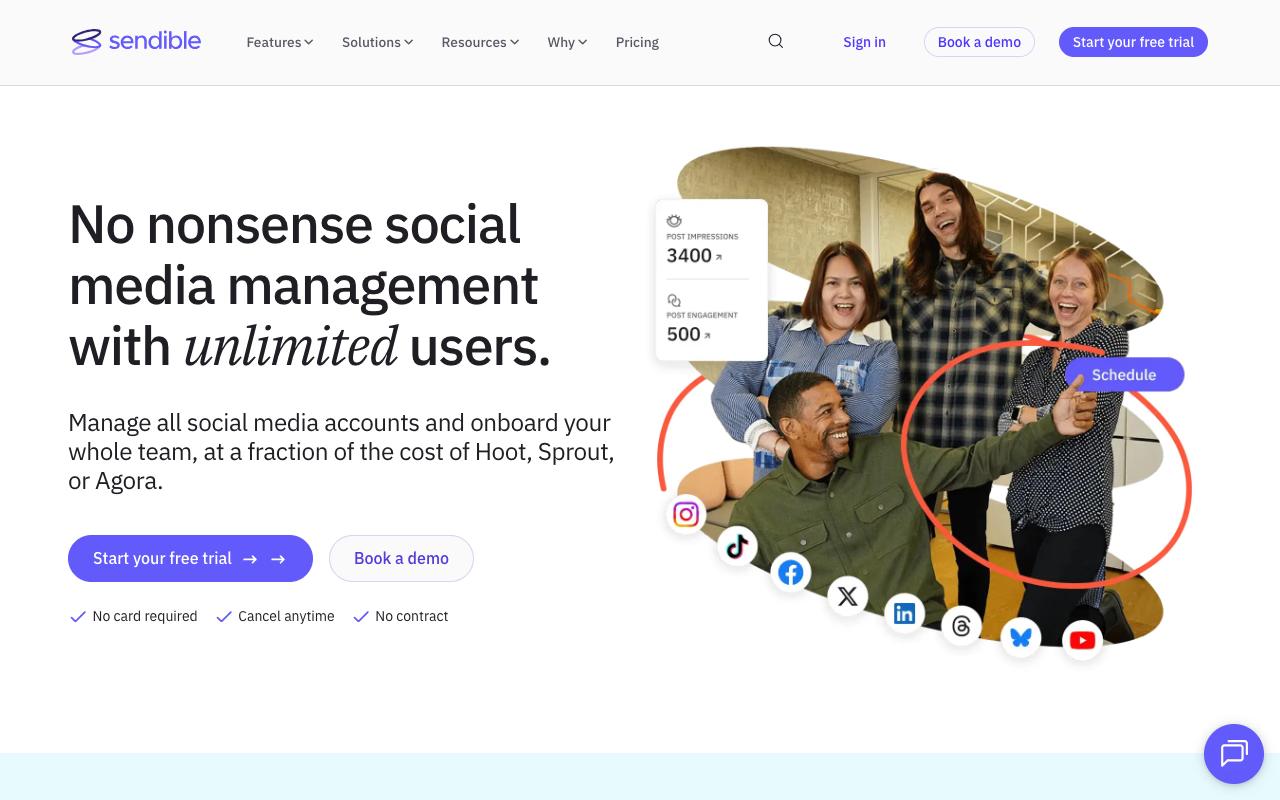Click the Sendible logo
Viewport: 1280px width, 800px height.
pos(136,41)
